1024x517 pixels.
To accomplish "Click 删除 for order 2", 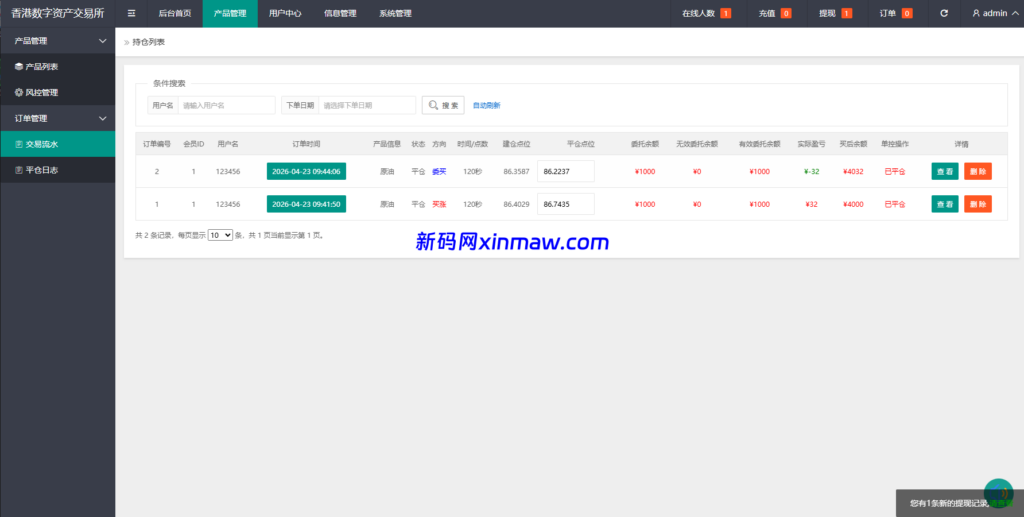I will coord(978,171).
